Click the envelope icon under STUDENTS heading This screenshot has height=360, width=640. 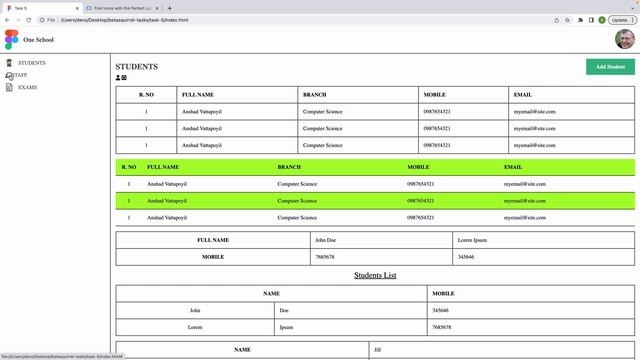(124, 78)
